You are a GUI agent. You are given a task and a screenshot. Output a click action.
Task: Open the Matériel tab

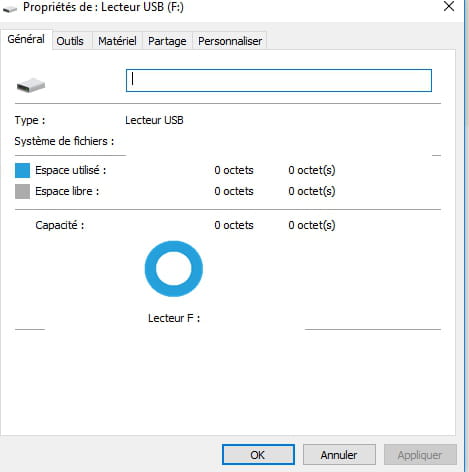point(117,41)
